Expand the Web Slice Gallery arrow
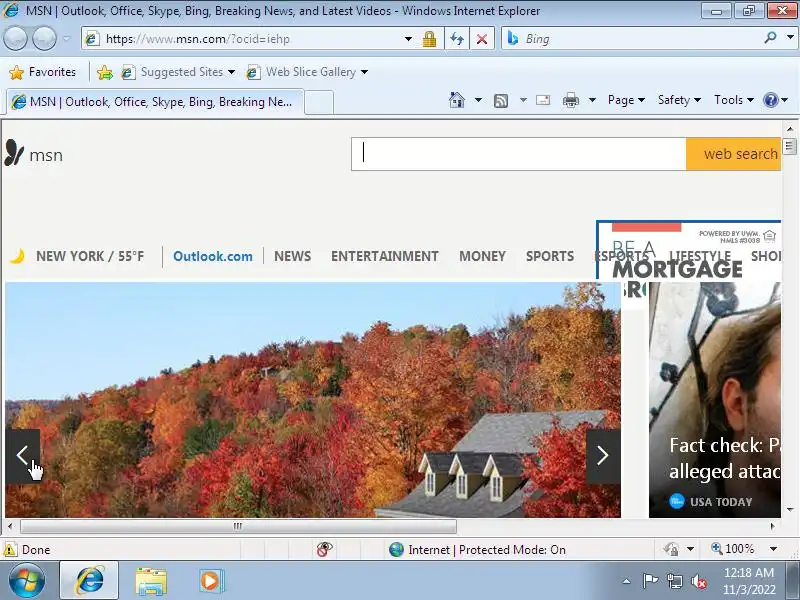This screenshot has width=800, height=600. pos(364,72)
